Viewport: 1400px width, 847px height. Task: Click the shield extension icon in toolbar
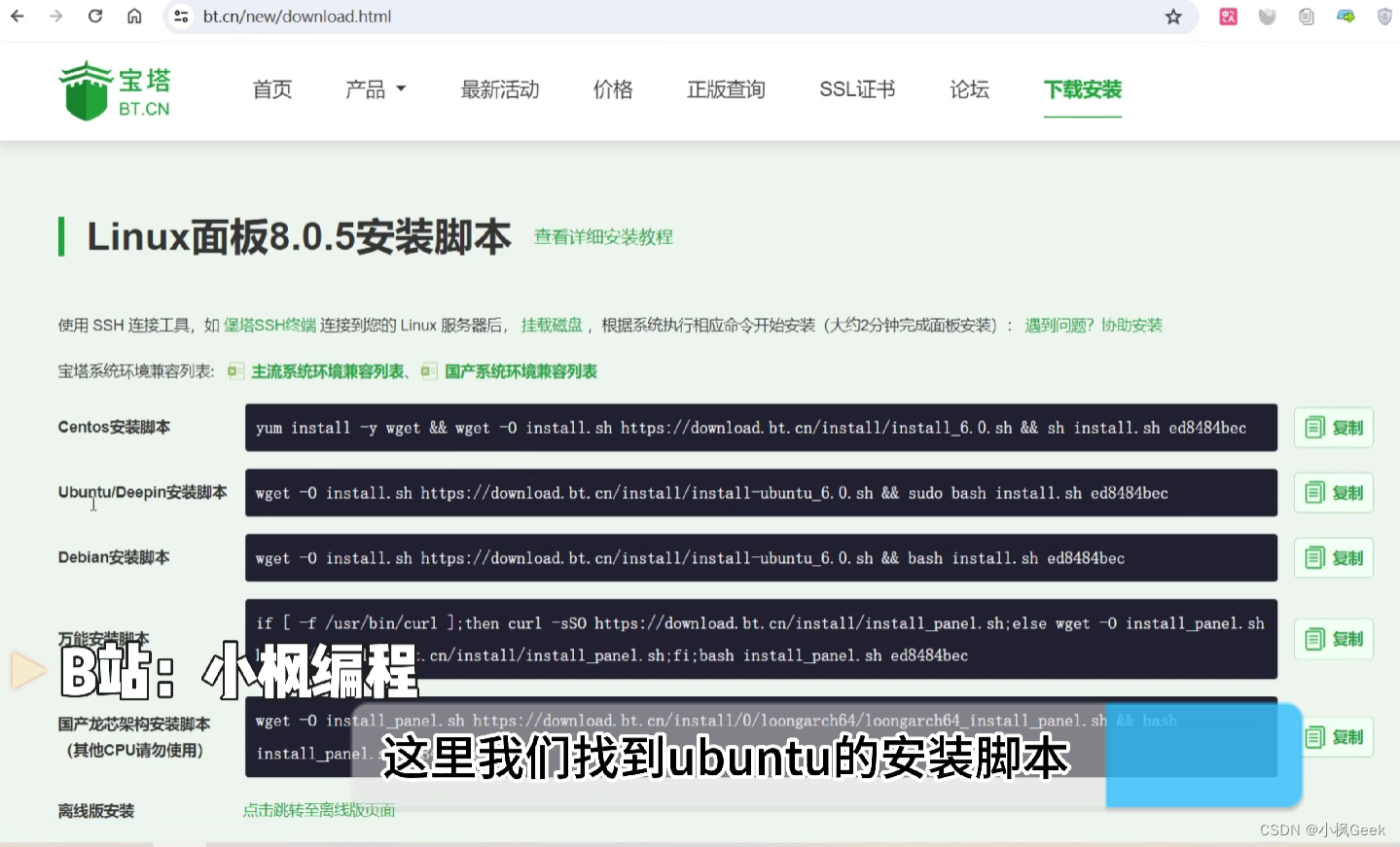click(1383, 17)
